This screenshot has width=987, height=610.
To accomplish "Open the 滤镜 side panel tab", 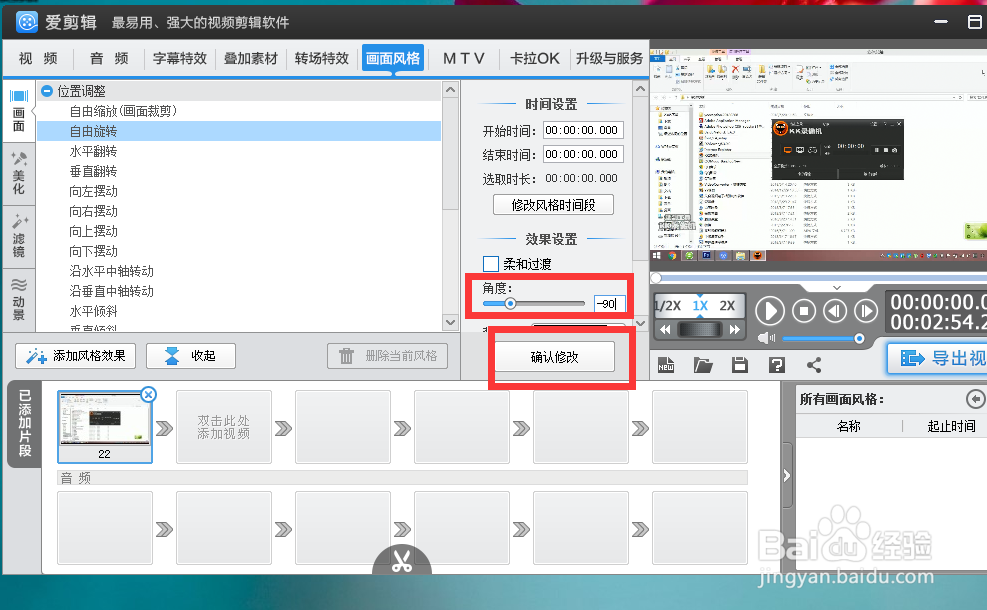I will click(19, 237).
